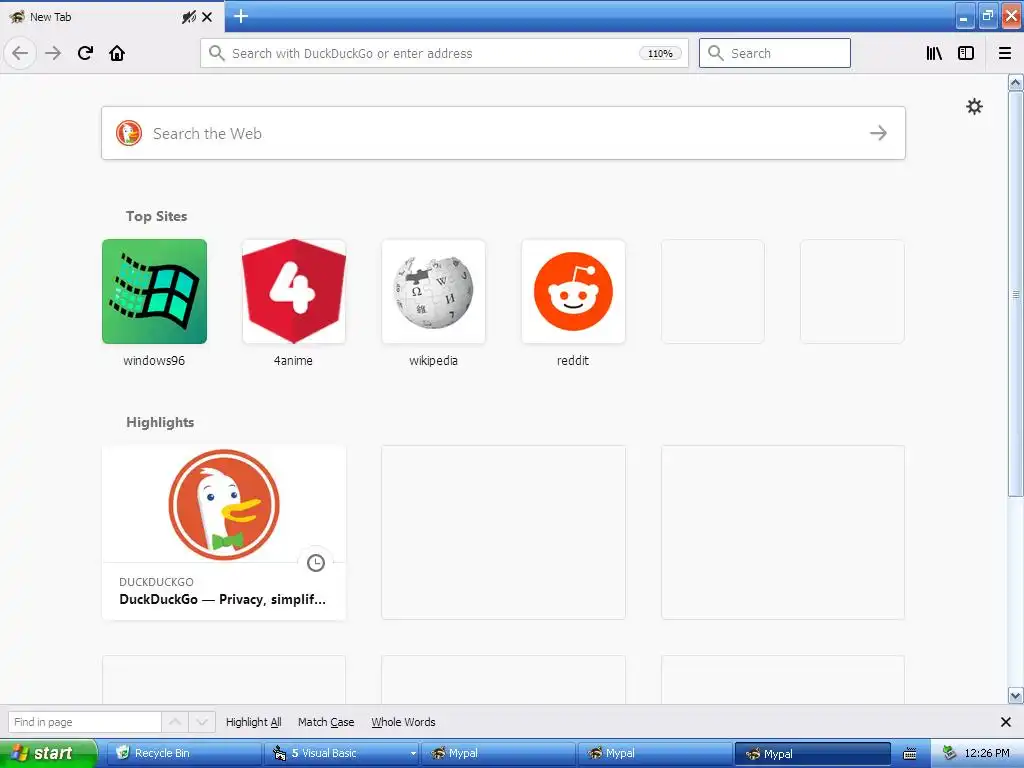The width and height of the screenshot is (1024, 768).
Task: Click the 12:26 PM clock
Action: pyautogui.click(x=987, y=753)
